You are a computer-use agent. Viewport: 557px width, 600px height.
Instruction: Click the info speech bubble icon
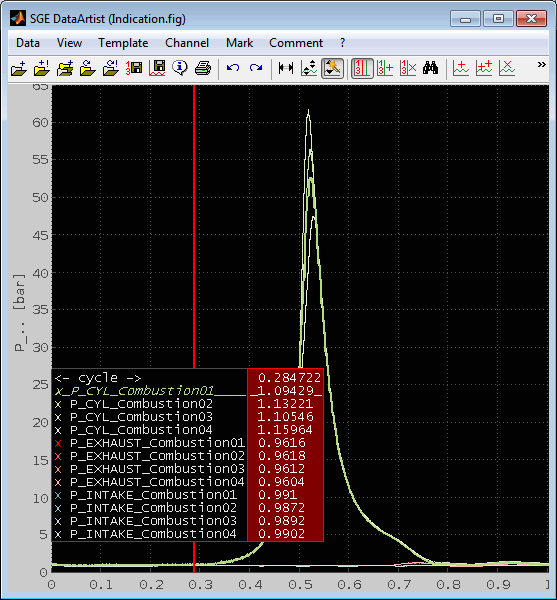180,68
